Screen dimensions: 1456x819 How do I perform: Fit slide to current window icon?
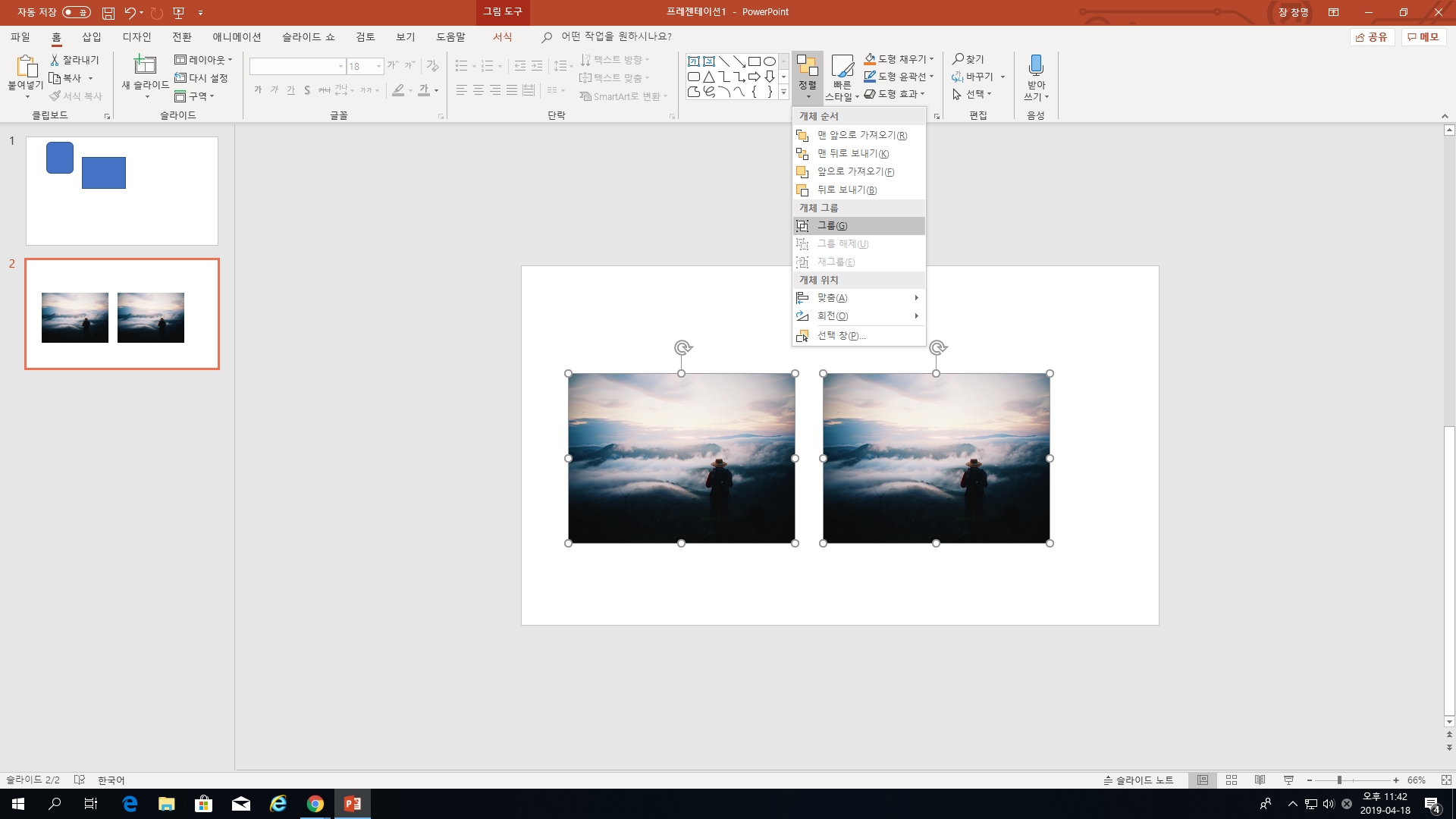[x=1446, y=780]
